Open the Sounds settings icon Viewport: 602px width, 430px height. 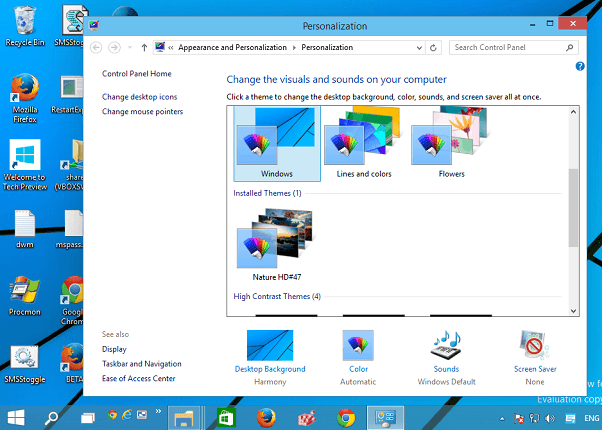(446, 346)
